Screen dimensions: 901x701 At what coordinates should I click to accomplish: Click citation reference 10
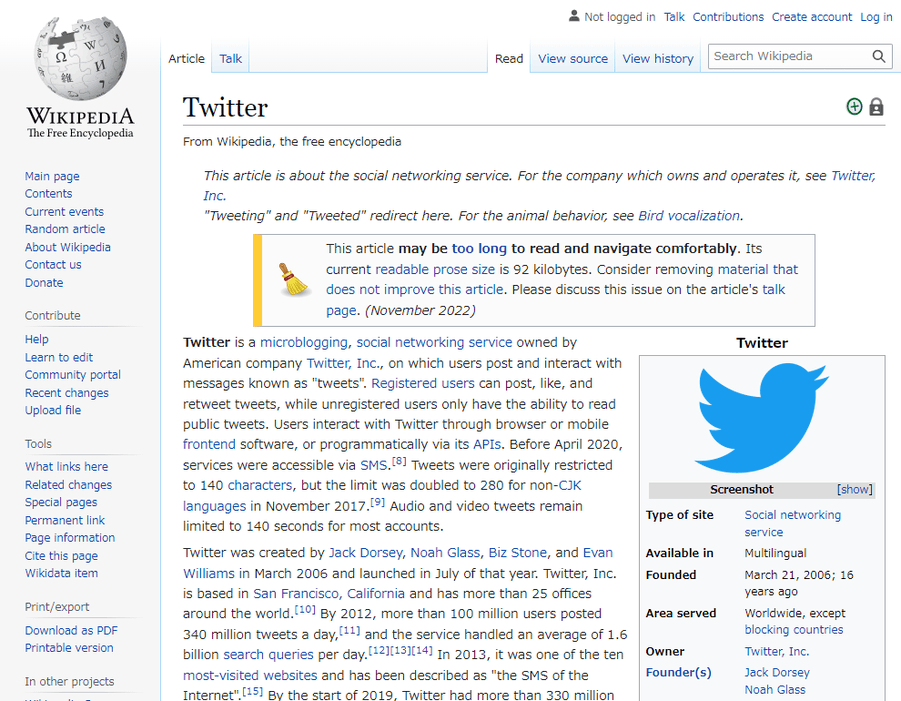point(305,609)
